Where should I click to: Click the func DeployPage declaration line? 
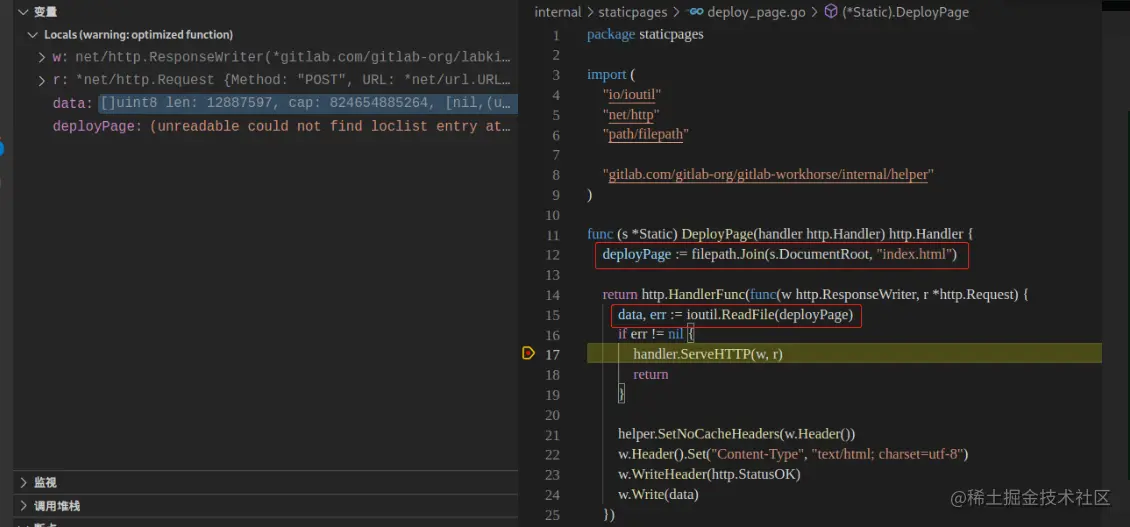[x=780, y=234]
